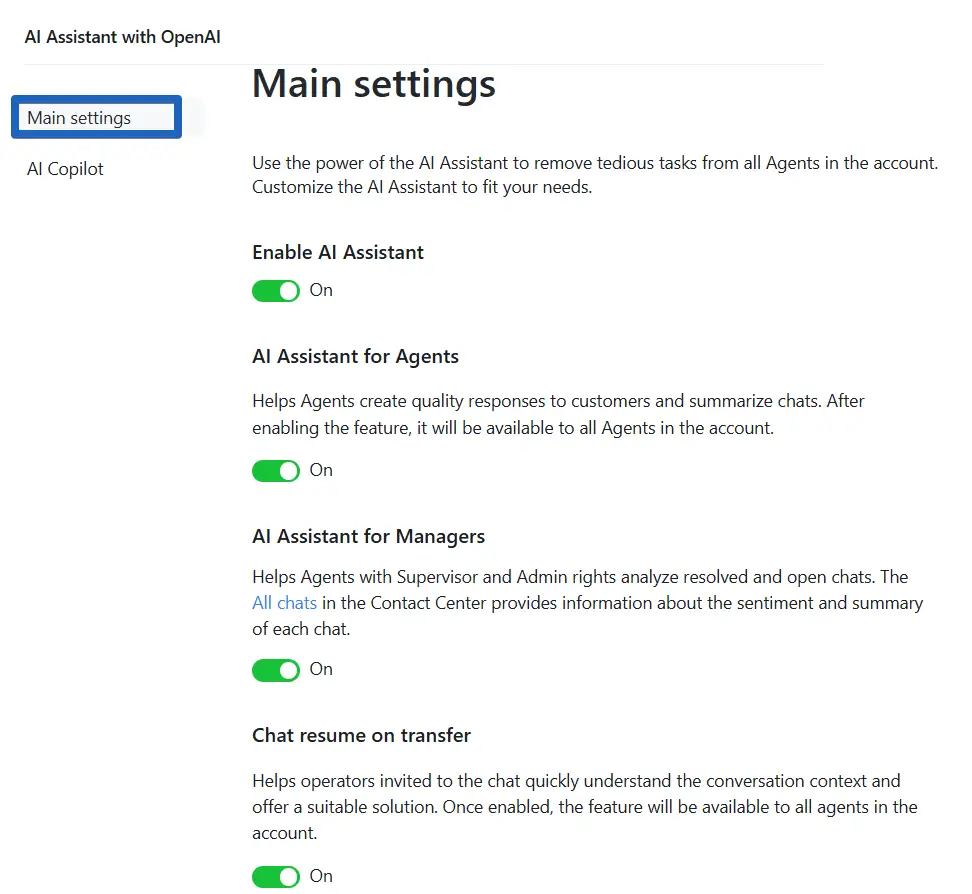
Task: Disable the Enable AI Assistant toggle
Action: point(276,291)
